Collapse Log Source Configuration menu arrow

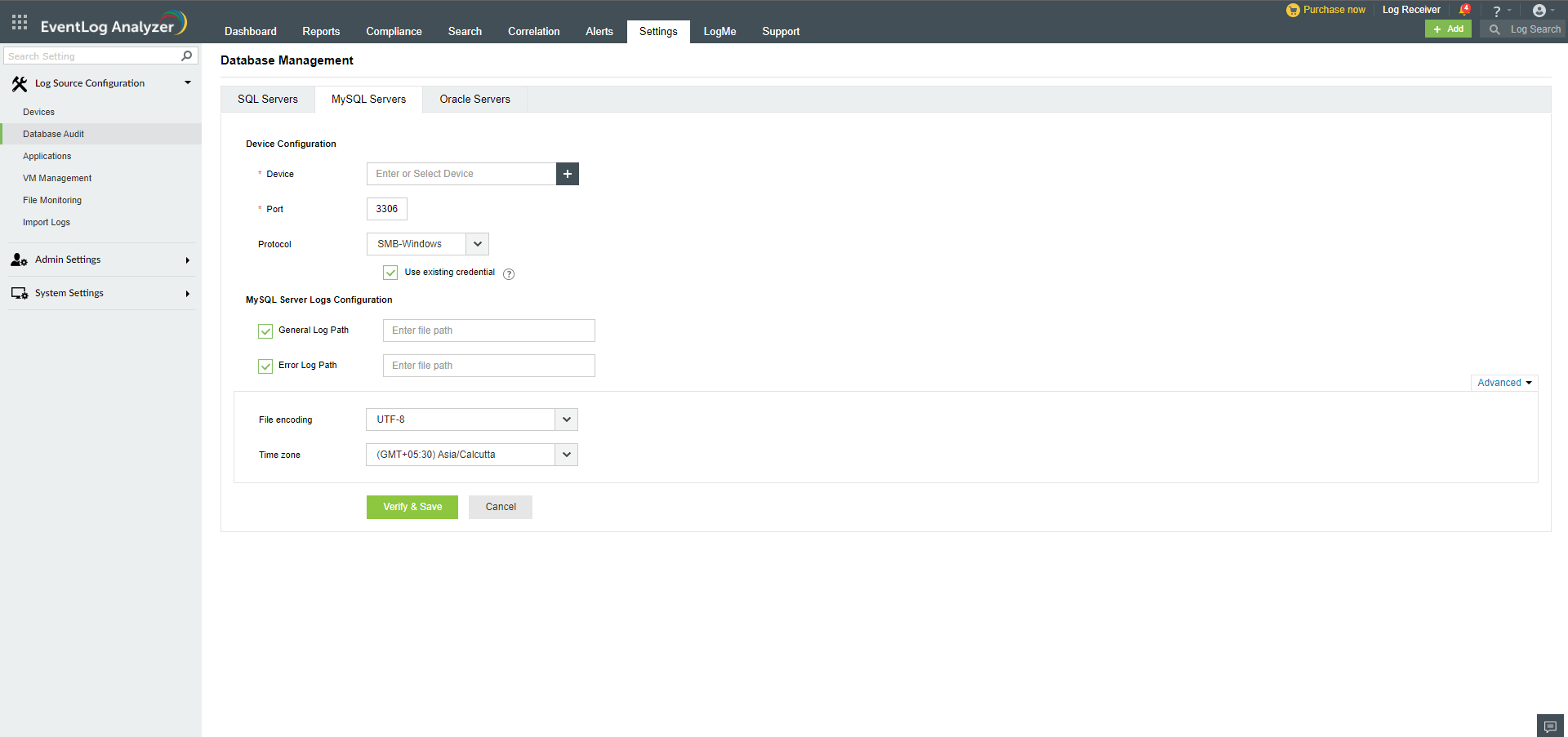(x=188, y=83)
